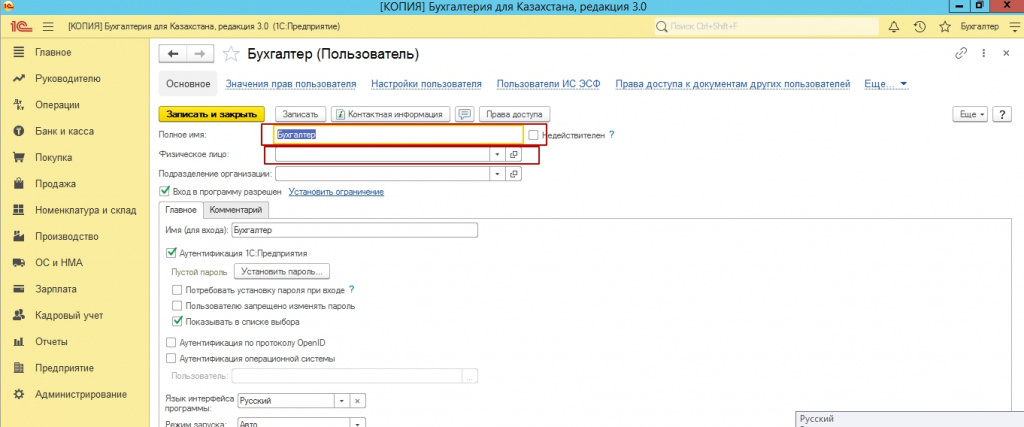Expand Физическое лицо dropdown arrow
Screen dimensions: 1024x427
coord(498,155)
